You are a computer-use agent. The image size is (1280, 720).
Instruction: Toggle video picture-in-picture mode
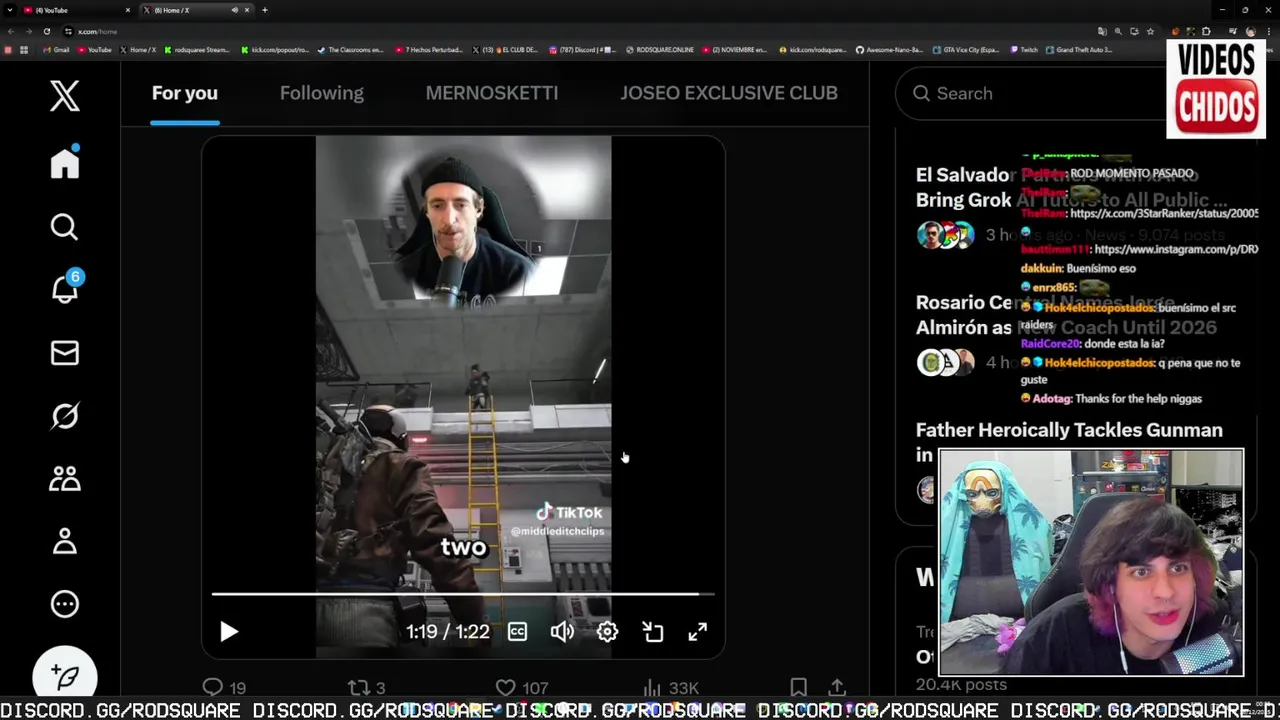[653, 632]
